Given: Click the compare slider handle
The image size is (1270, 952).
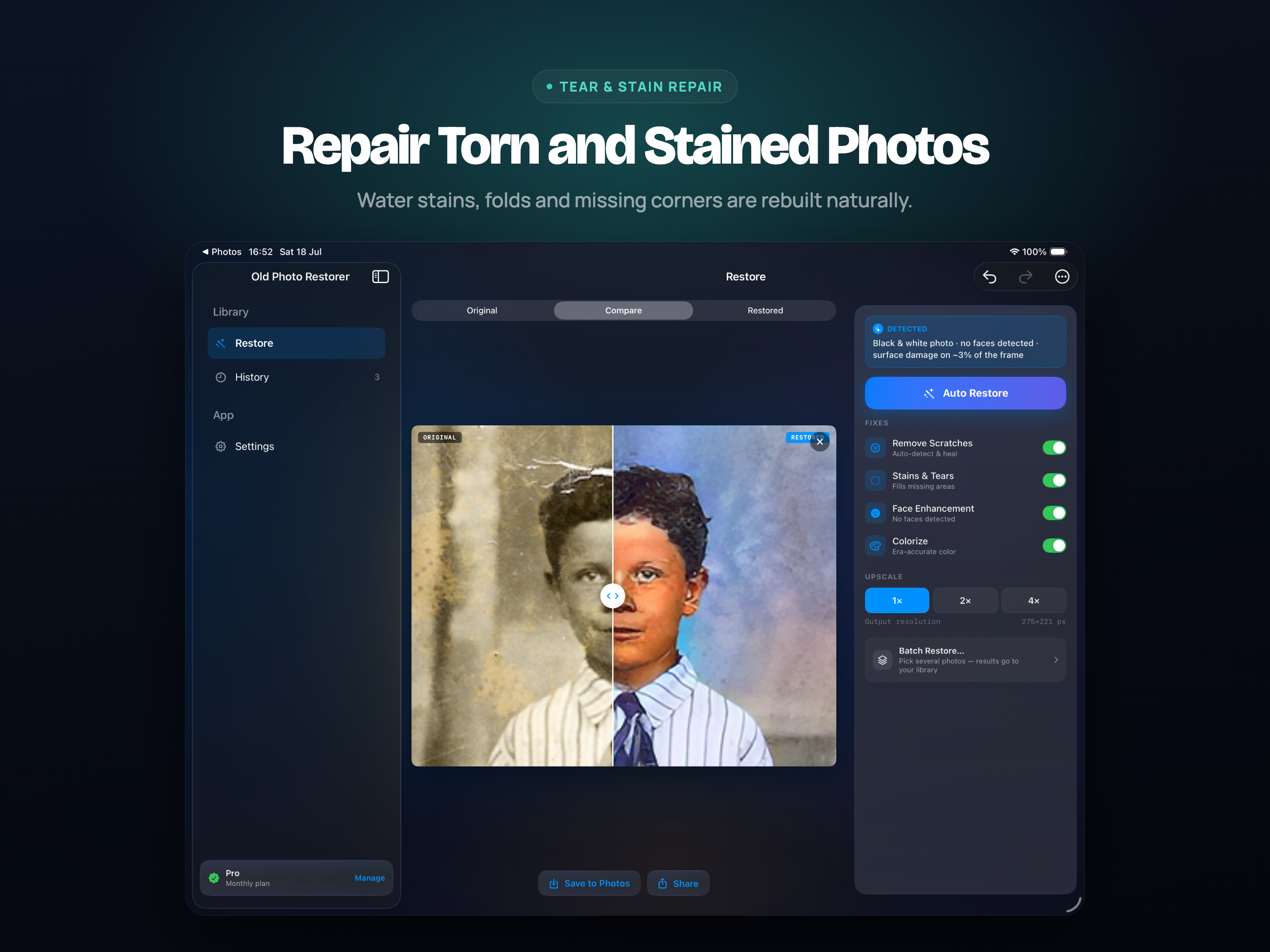Looking at the screenshot, I should [x=613, y=596].
